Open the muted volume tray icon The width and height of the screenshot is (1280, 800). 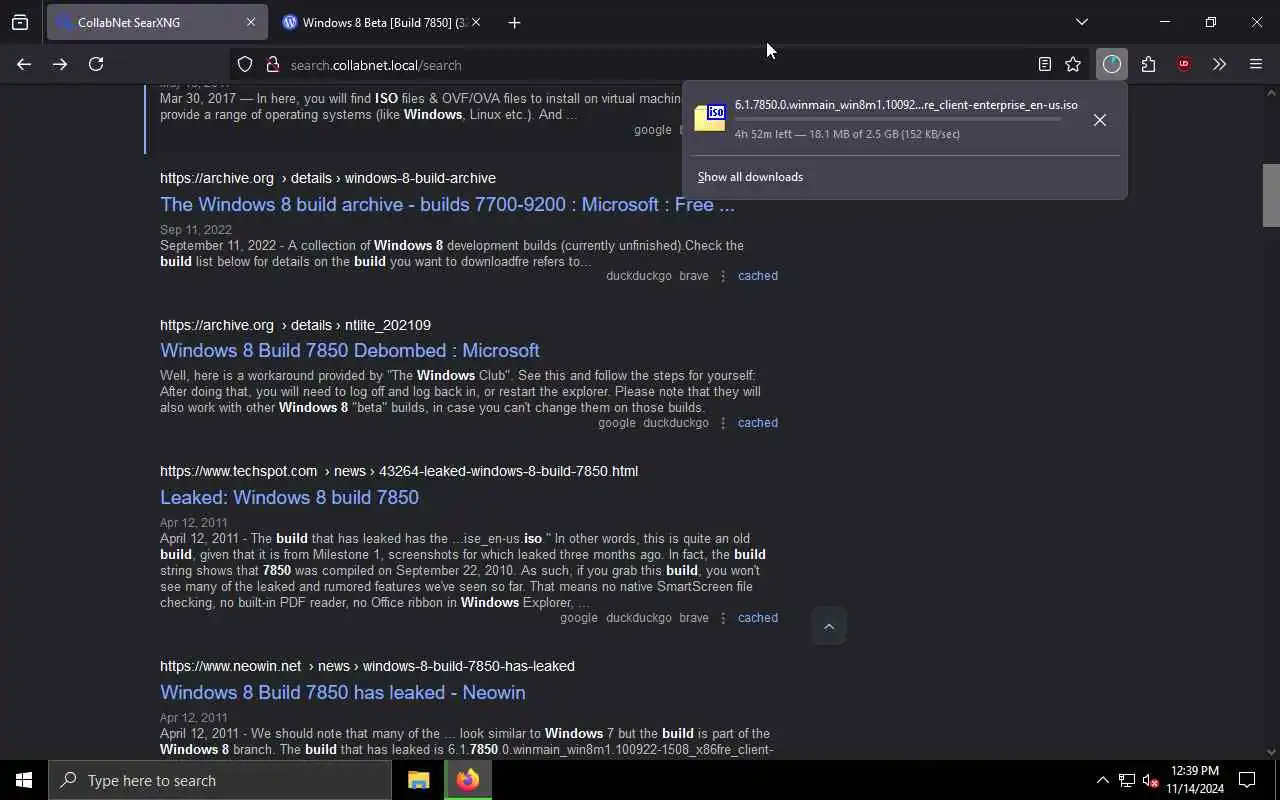1150,780
